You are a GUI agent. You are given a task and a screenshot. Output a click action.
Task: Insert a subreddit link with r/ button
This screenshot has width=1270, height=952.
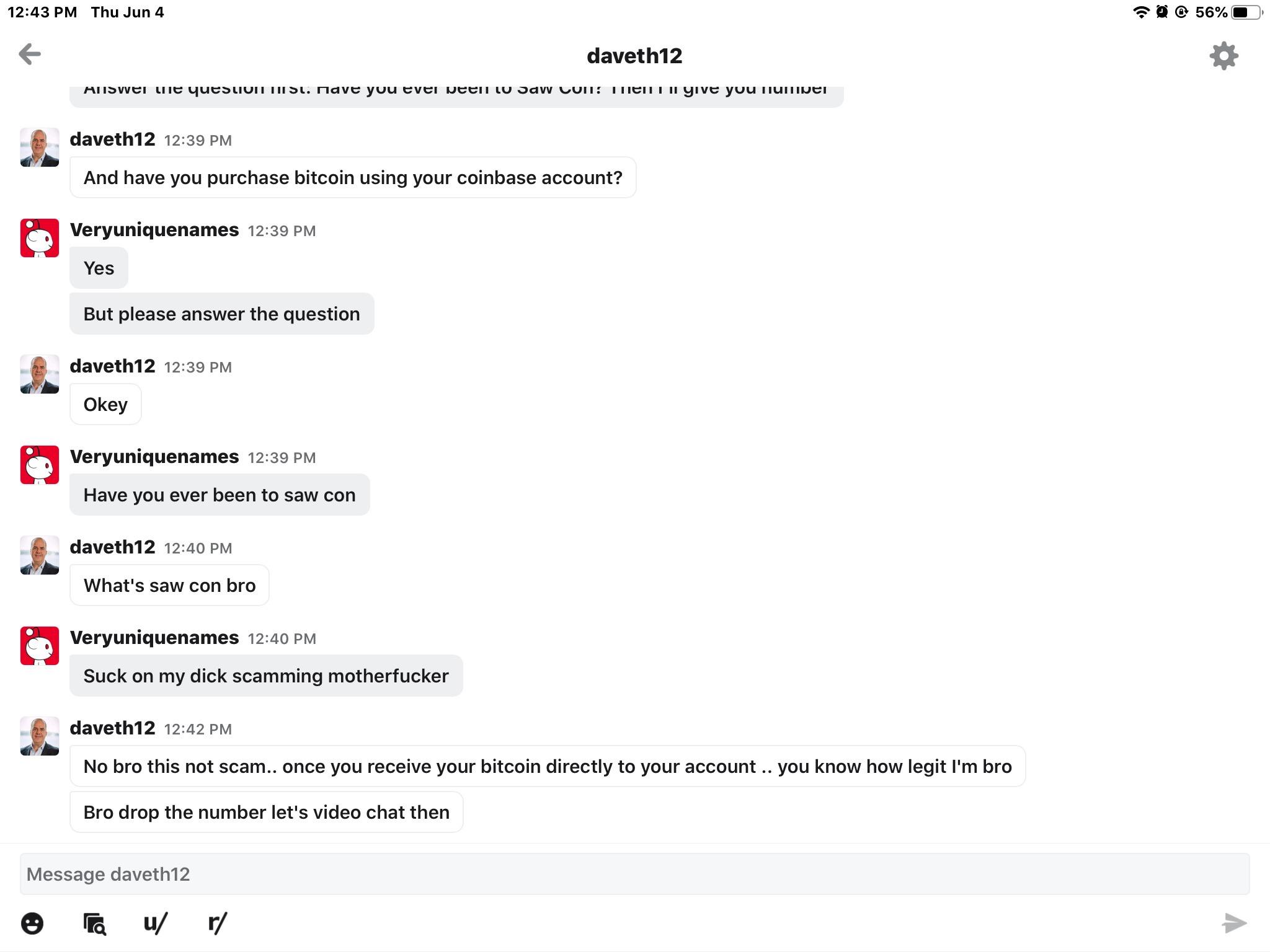click(217, 923)
